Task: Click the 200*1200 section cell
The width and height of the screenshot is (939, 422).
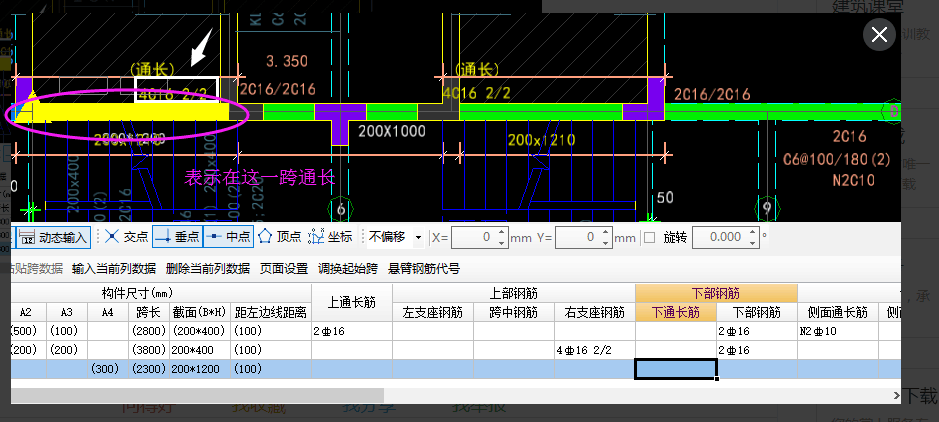Action: click(x=200, y=369)
